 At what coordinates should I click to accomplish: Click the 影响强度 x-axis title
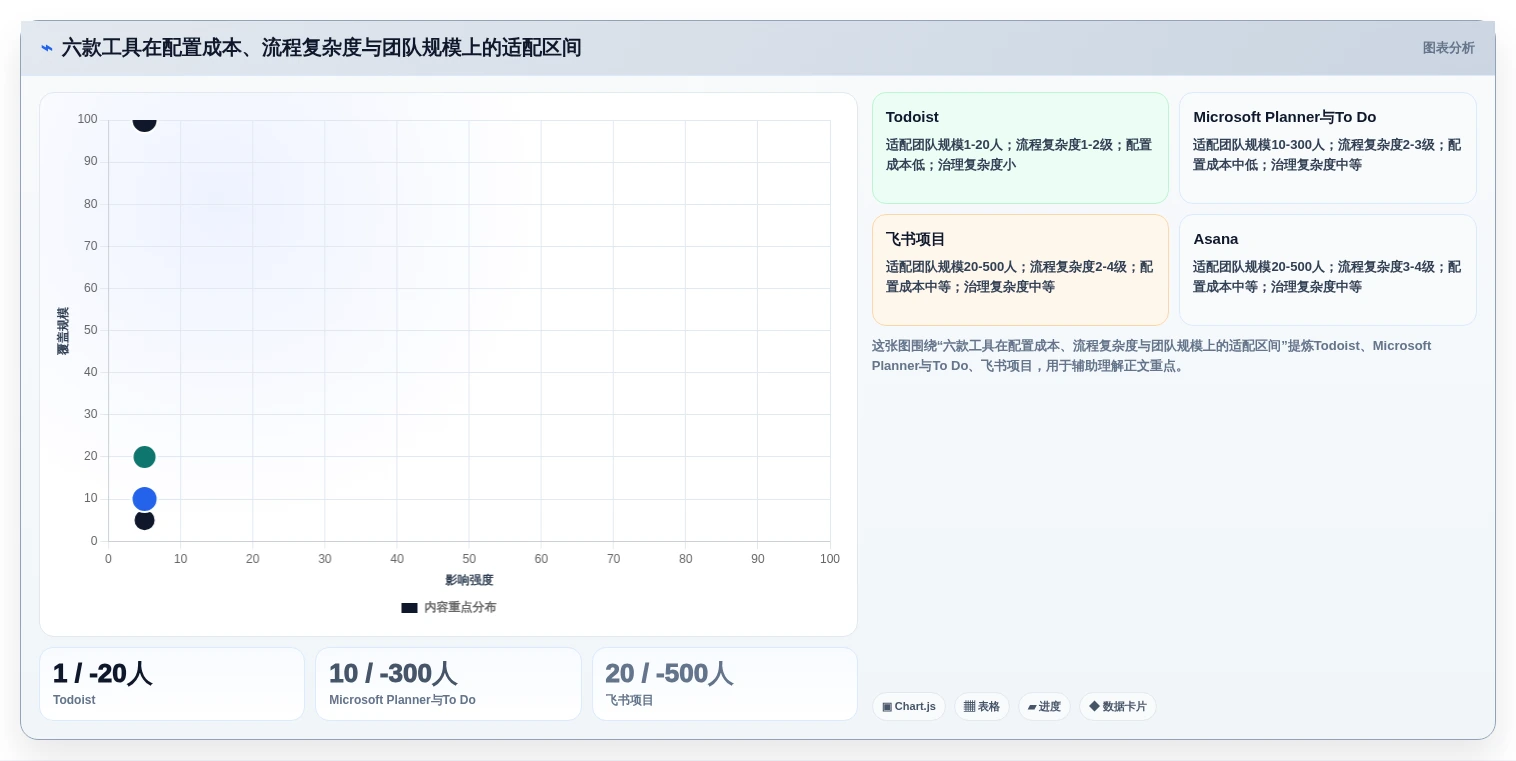click(x=469, y=580)
